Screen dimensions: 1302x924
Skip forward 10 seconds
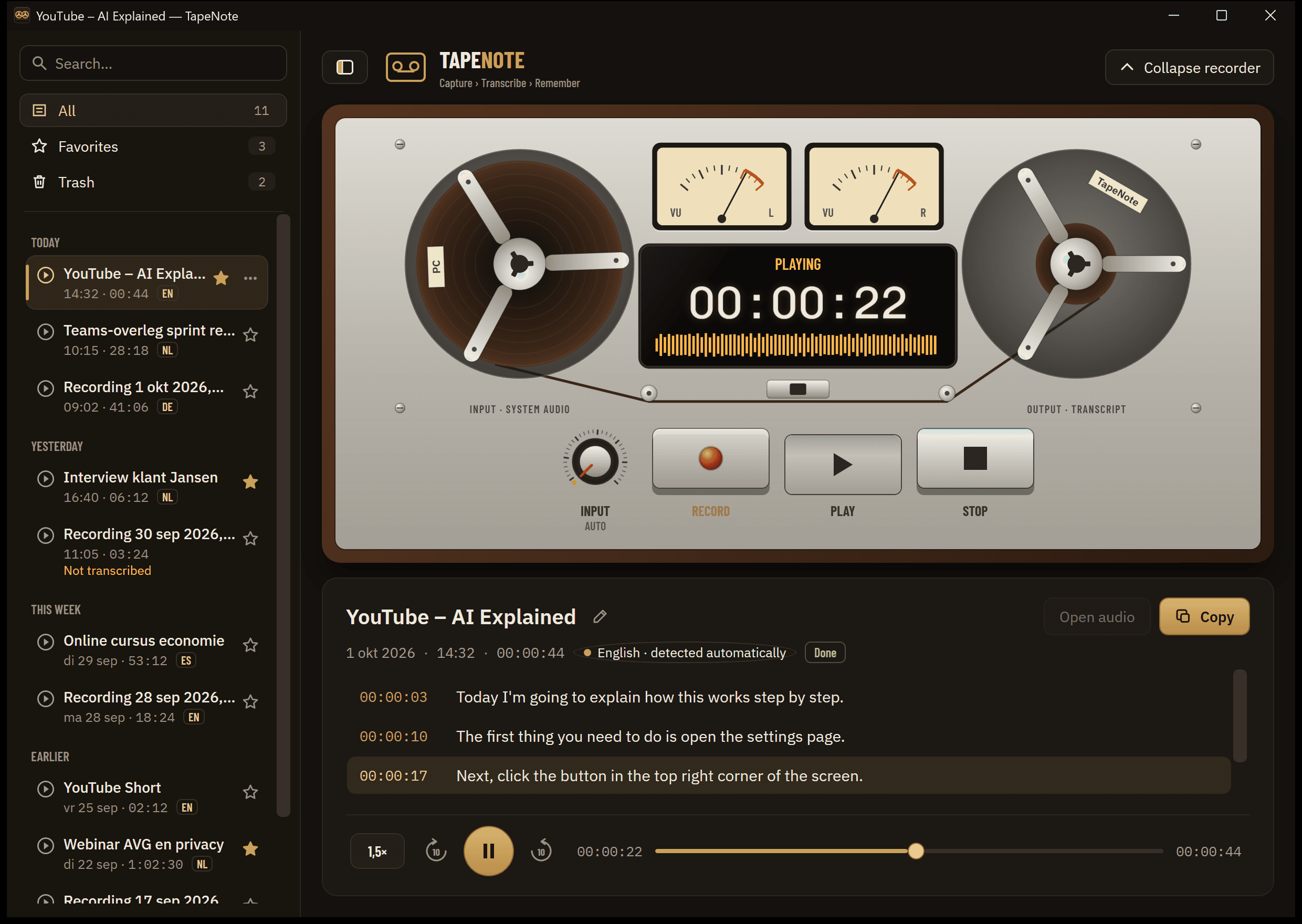pyautogui.click(x=541, y=851)
